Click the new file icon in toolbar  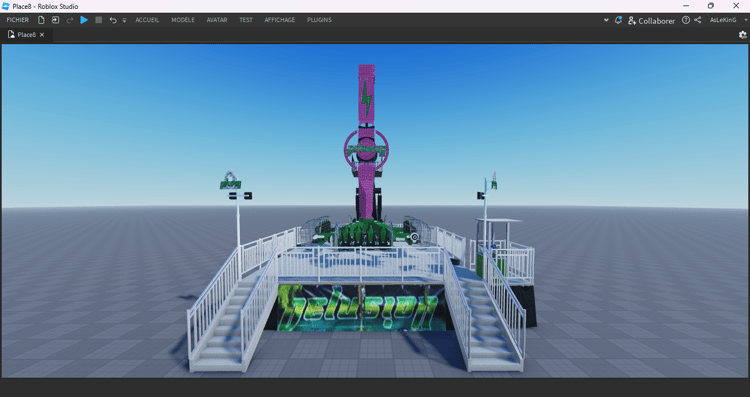click(41, 20)
